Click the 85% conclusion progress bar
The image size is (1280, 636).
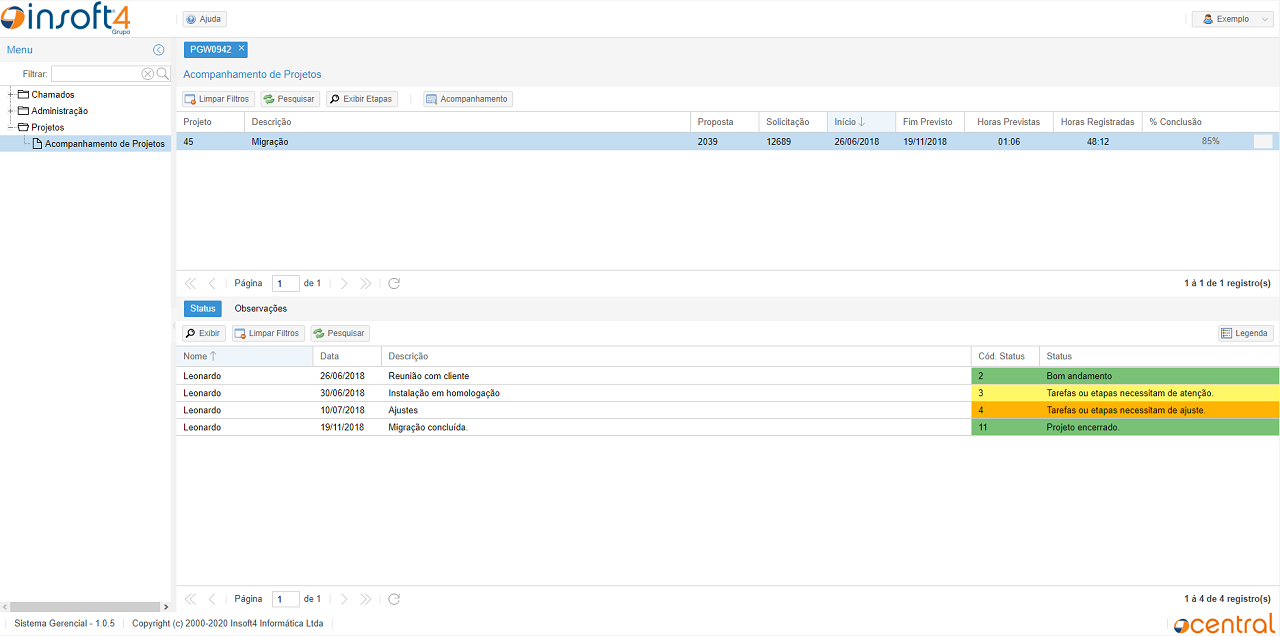pyautogui.click(x=1210, y=142)
